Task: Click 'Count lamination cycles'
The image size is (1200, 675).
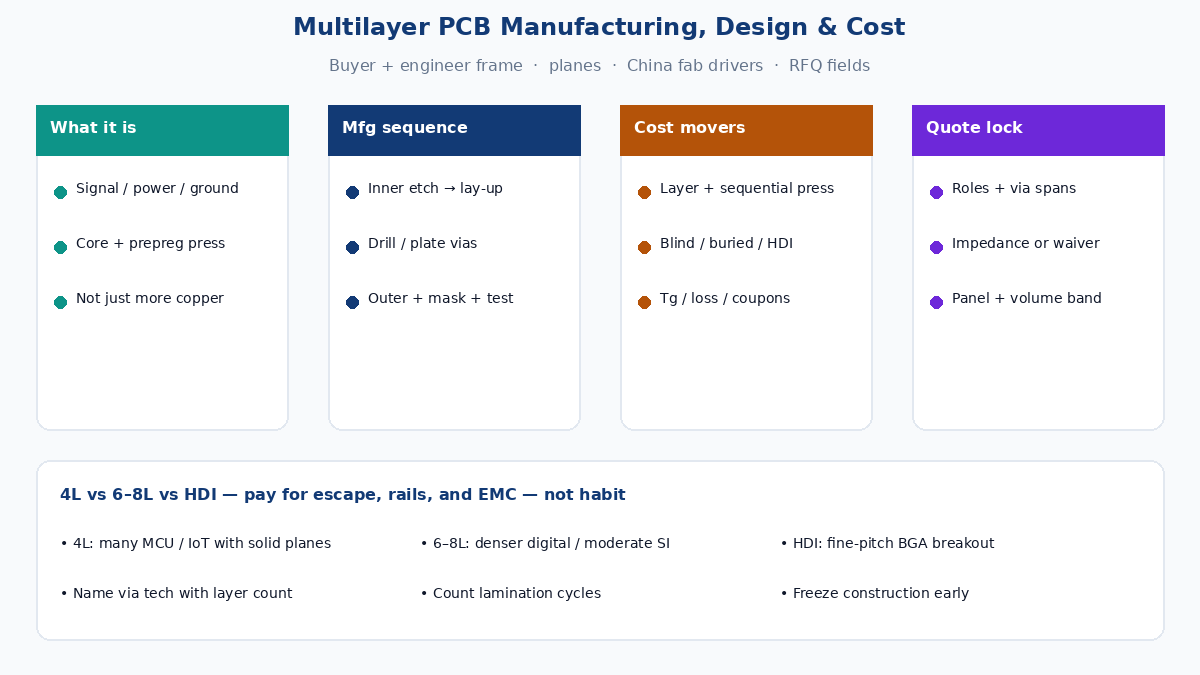Action: click(x=510, y=594)
